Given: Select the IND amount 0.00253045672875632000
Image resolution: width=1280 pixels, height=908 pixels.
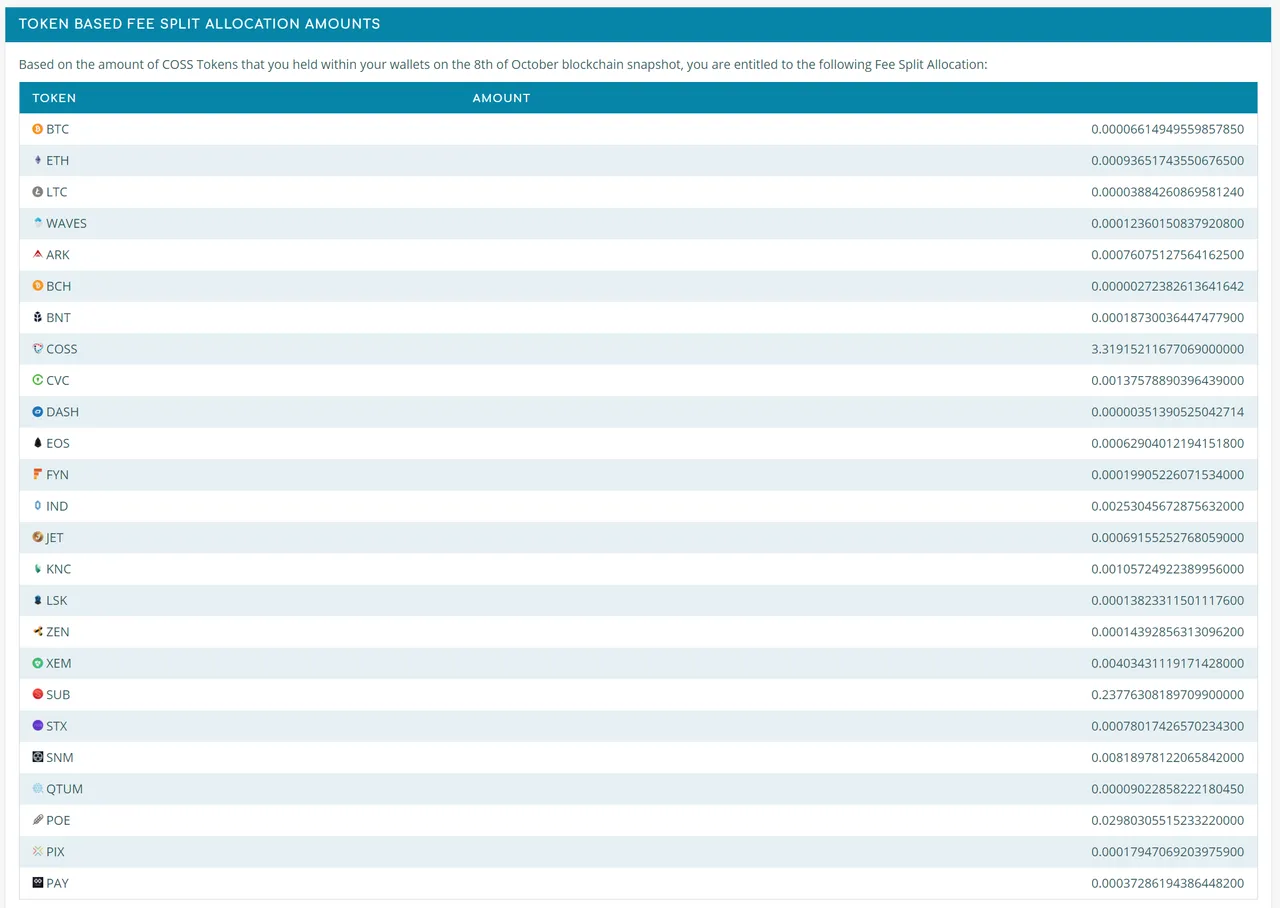Looking at the screenshot, I should pyautogui.click(x=1167, y=506).
